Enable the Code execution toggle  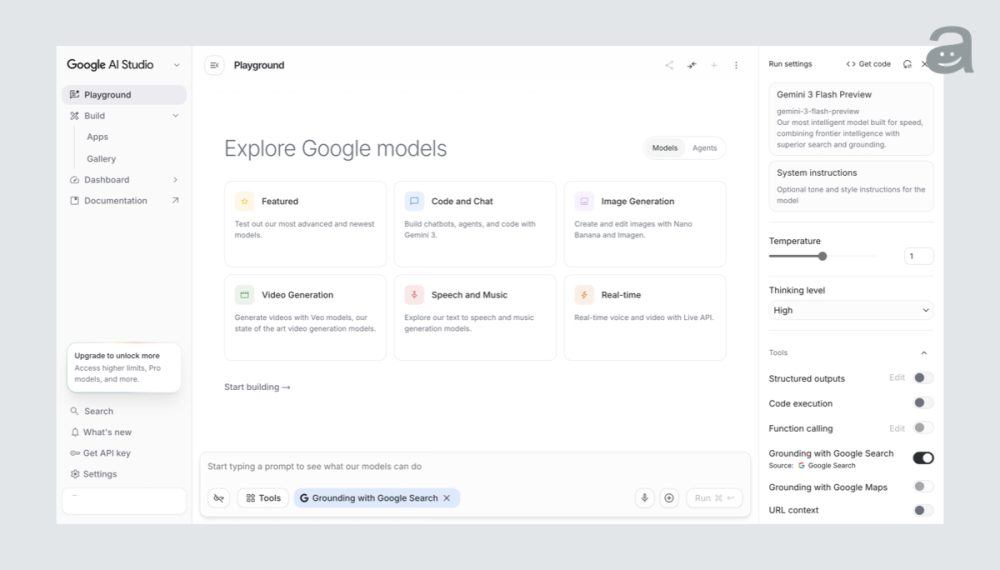(x=923, y=403)
